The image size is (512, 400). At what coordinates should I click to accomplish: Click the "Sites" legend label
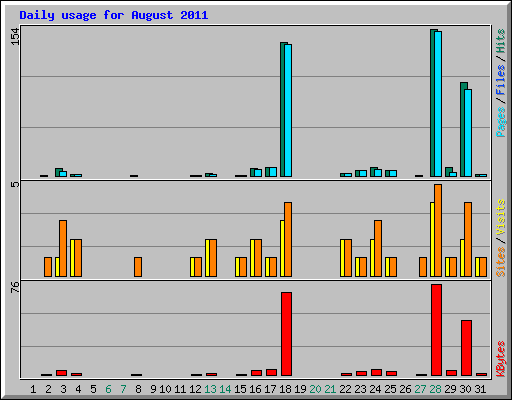(501, 262)
